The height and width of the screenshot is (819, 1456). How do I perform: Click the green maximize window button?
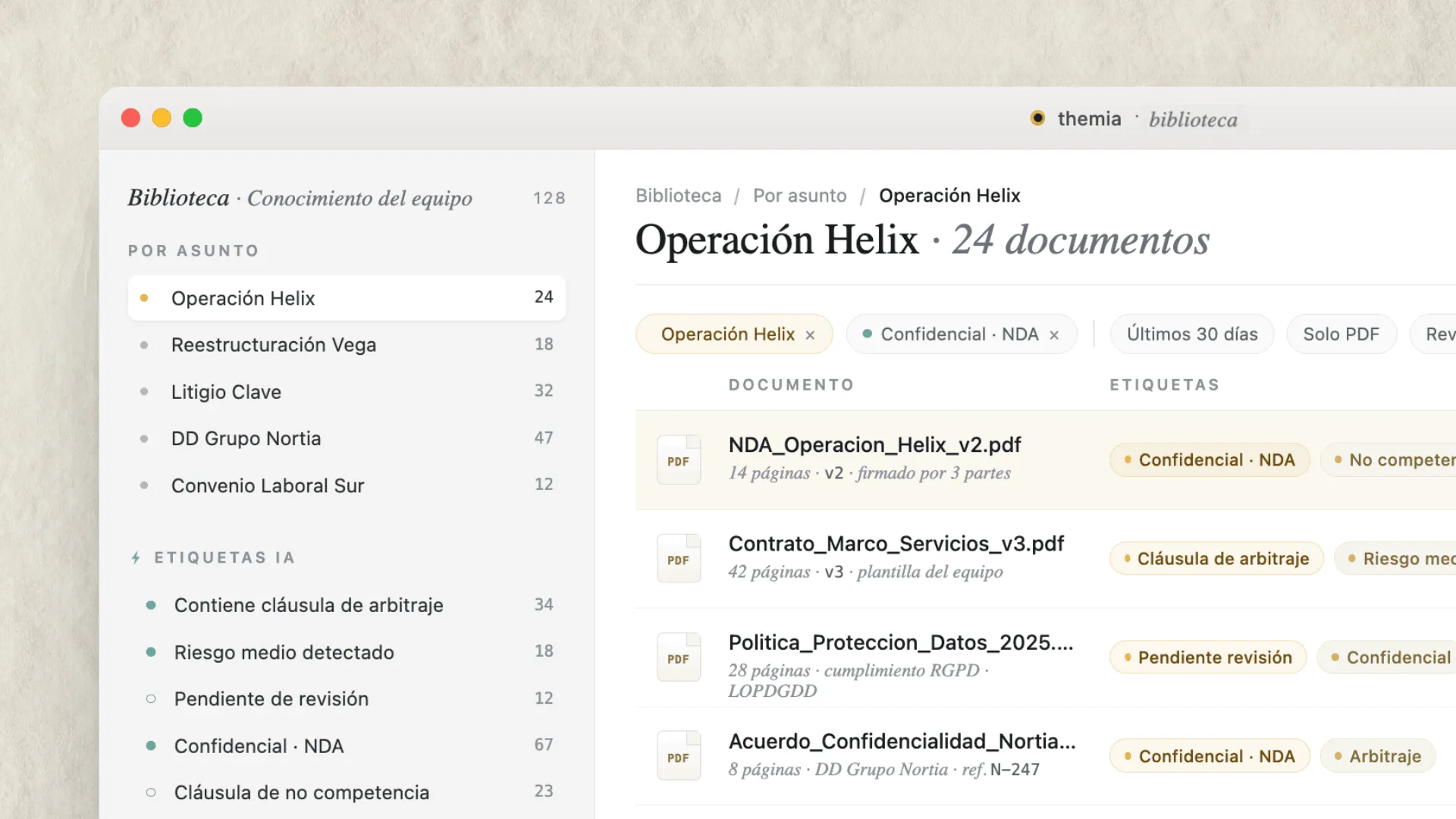pos(193,118)
